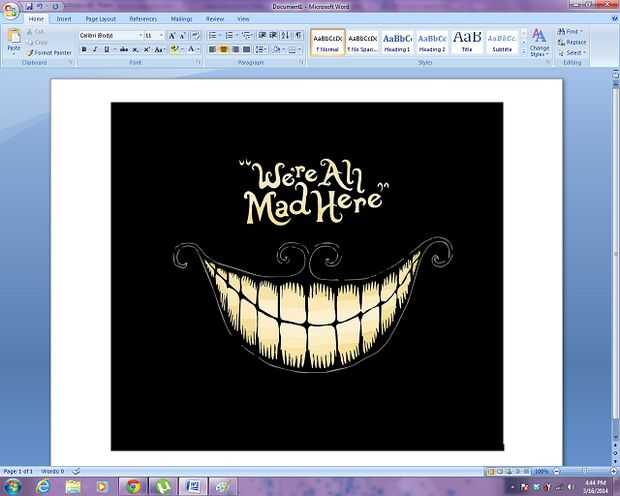The height and width of the screenshot is (496, 620).
Task: Toggle Underline formatting
Action: (106, 49)
